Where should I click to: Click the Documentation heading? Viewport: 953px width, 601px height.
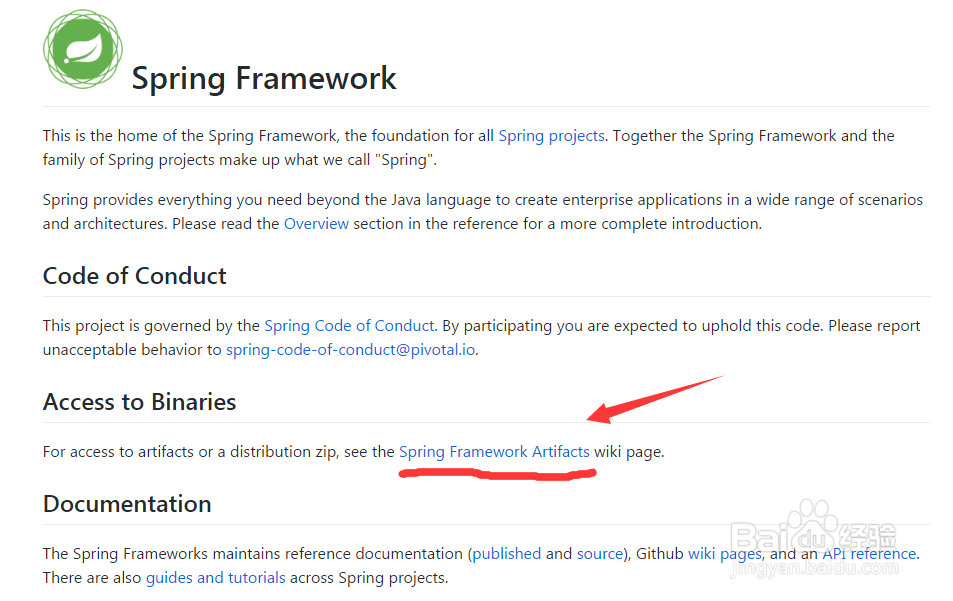127,504
